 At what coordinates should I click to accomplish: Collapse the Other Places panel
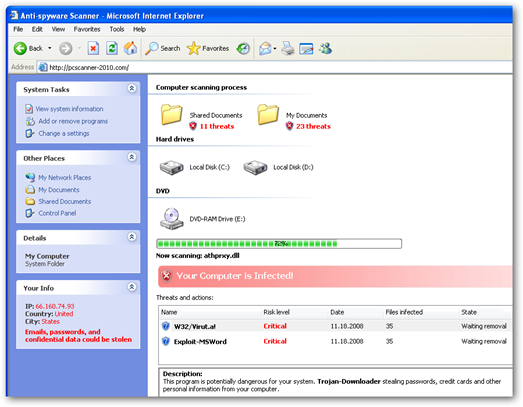(132, 157)
